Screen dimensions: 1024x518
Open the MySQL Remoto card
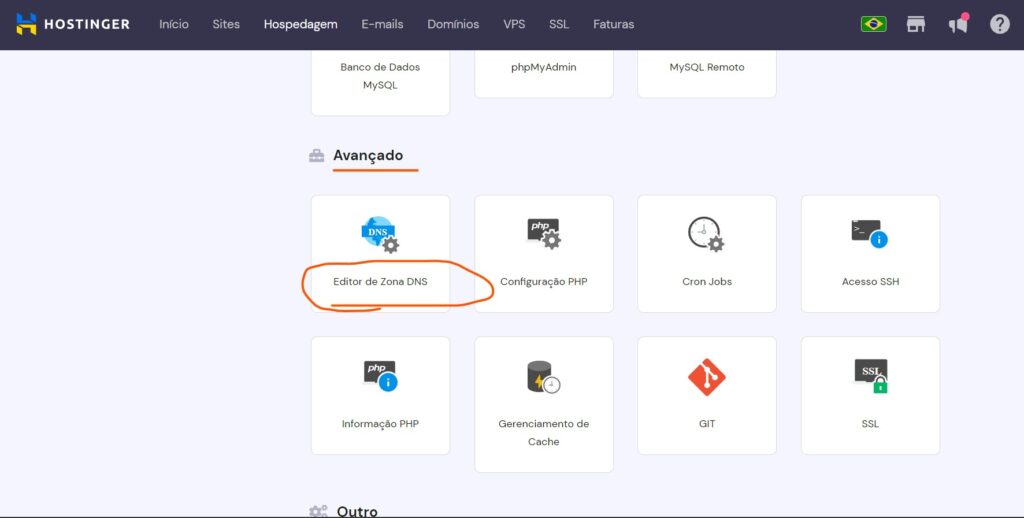point(707,68)
